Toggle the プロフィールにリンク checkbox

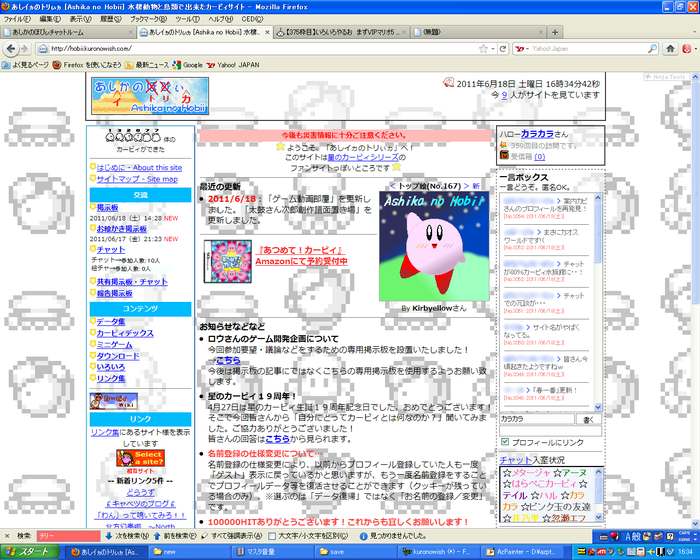tap(505, 442)
